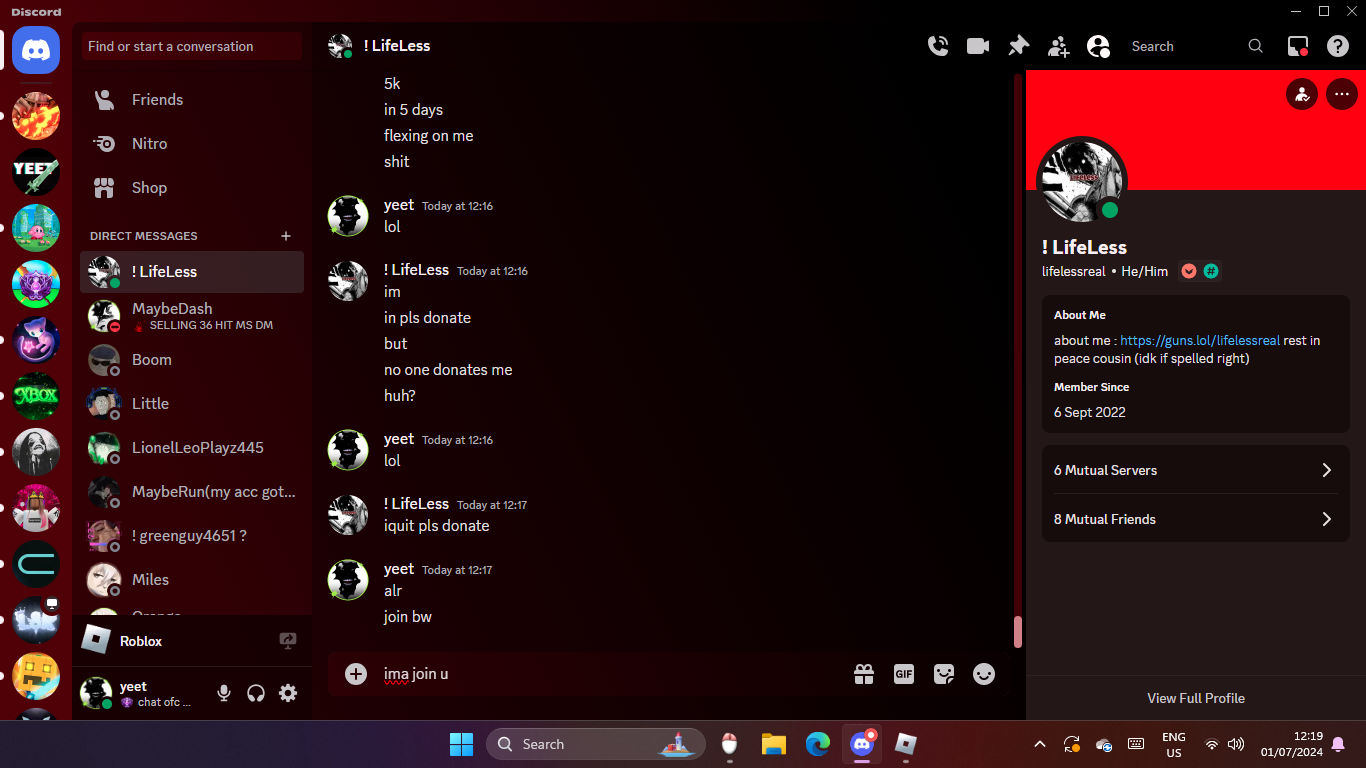
Task: Click the LifeLess profile avatar in the side panel
Action: point(1082,181)
